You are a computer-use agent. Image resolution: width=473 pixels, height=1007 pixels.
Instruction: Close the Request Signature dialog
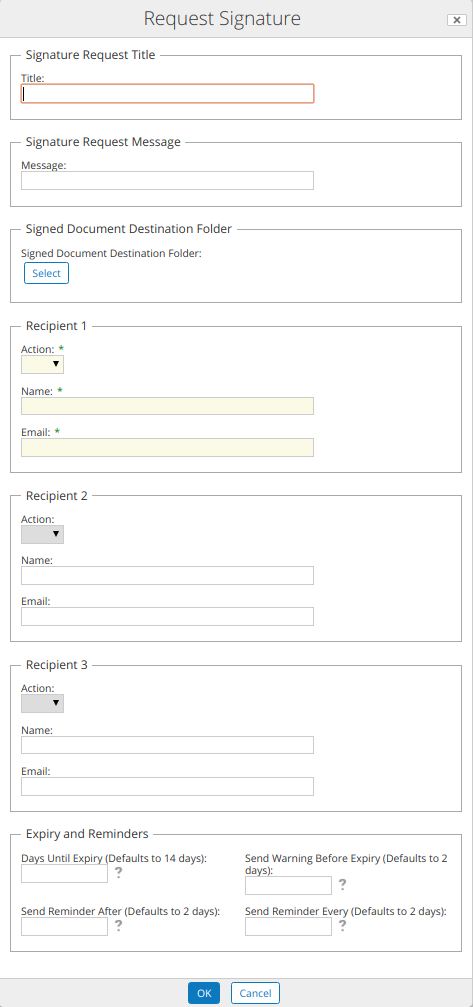(456, 20)
